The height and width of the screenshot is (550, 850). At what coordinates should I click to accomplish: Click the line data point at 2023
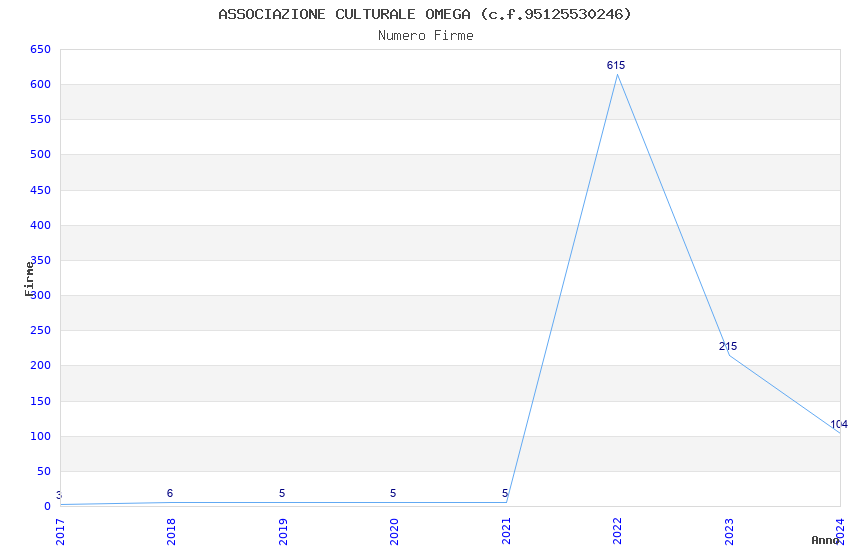[729, 355]
